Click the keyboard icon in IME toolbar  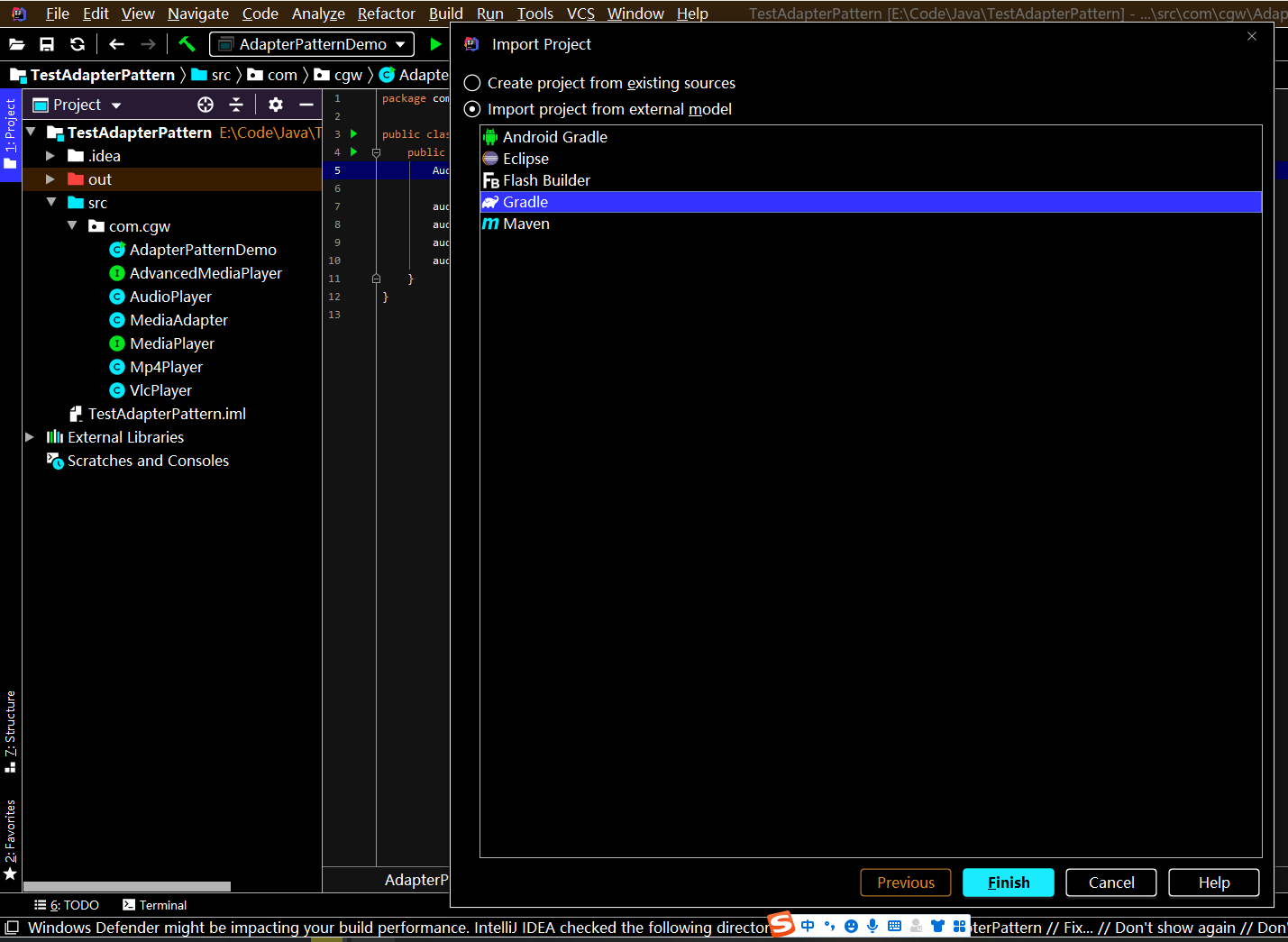(894, 926)
